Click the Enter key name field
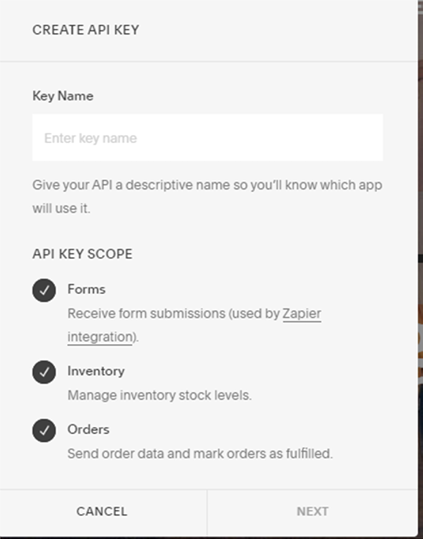Screen dimensions: 424x539 pyautogui.click(x=208, y=138)
